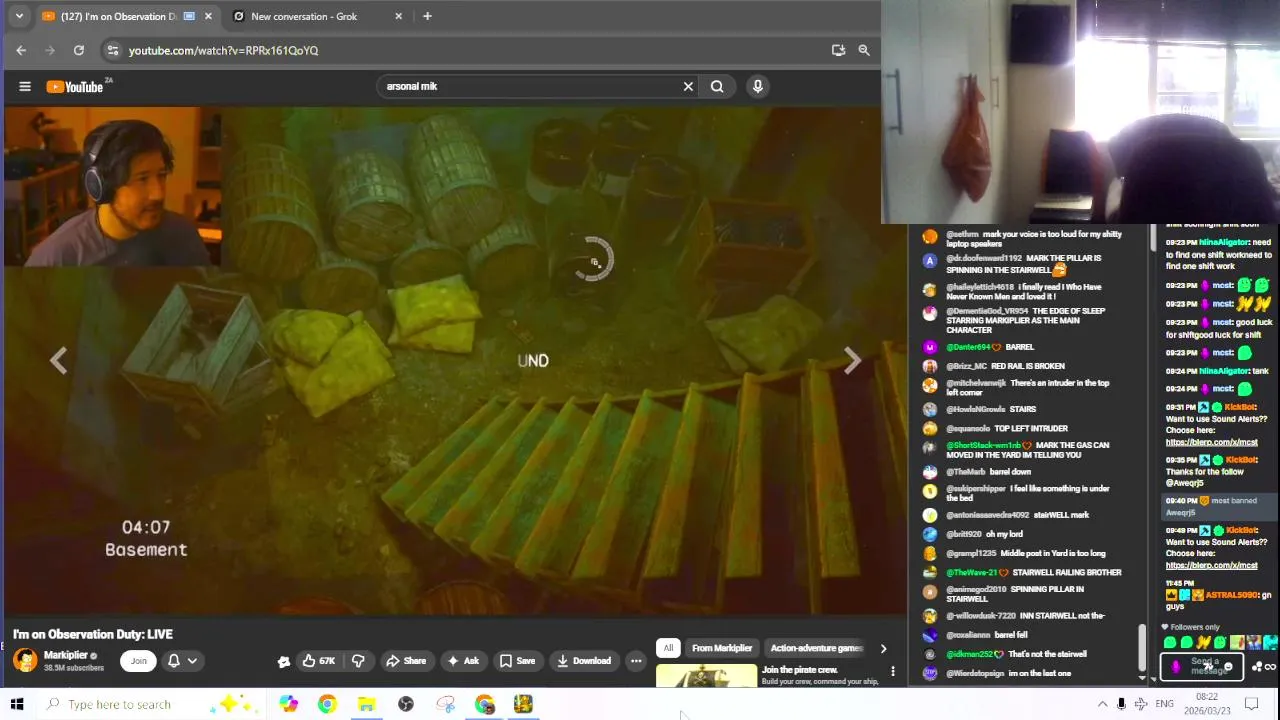Open the Ask AI button
The height and width of the screenshot is (720, 1280).
463,660
